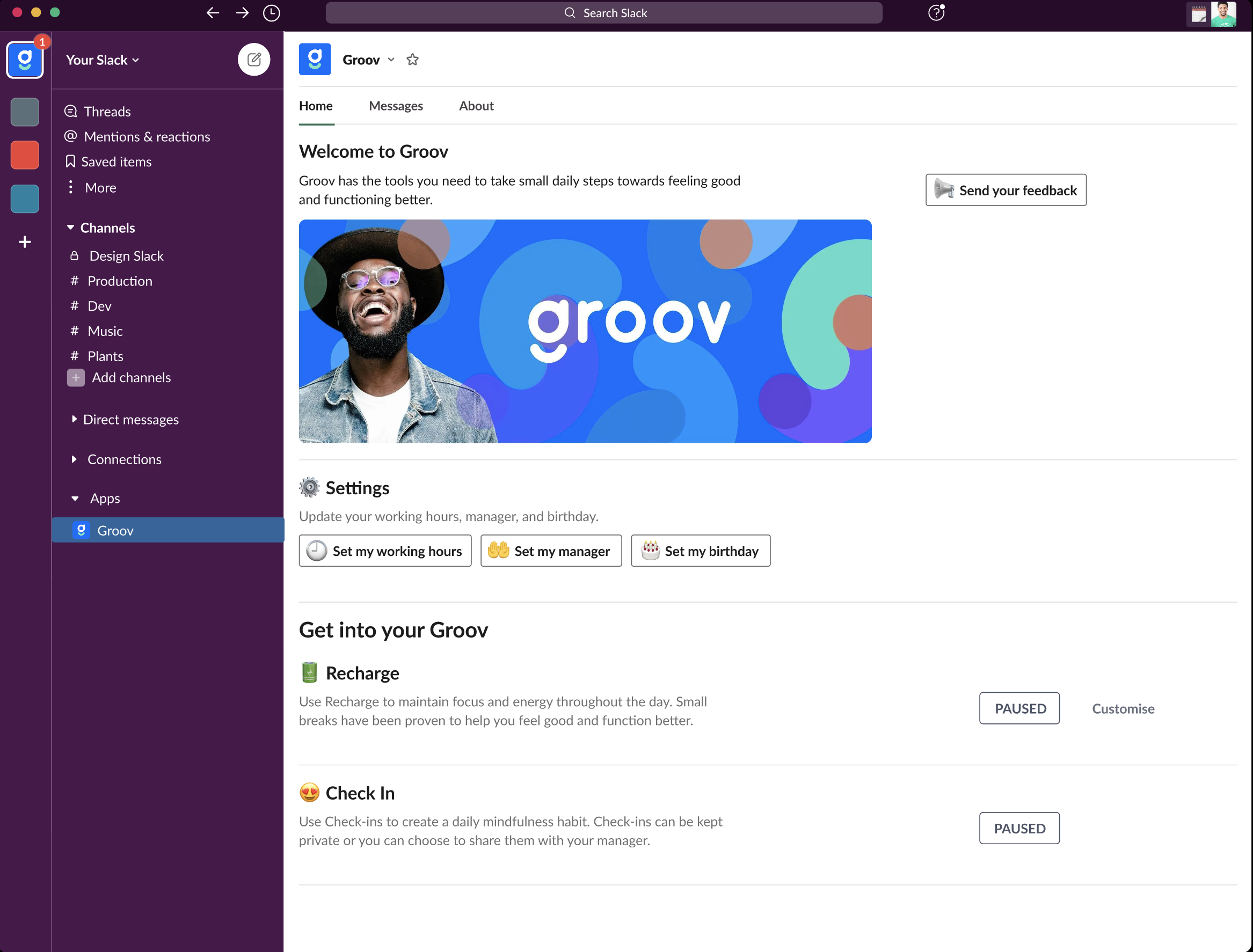
Task: Click the Add channels plus icon
Action: [75, 377]
